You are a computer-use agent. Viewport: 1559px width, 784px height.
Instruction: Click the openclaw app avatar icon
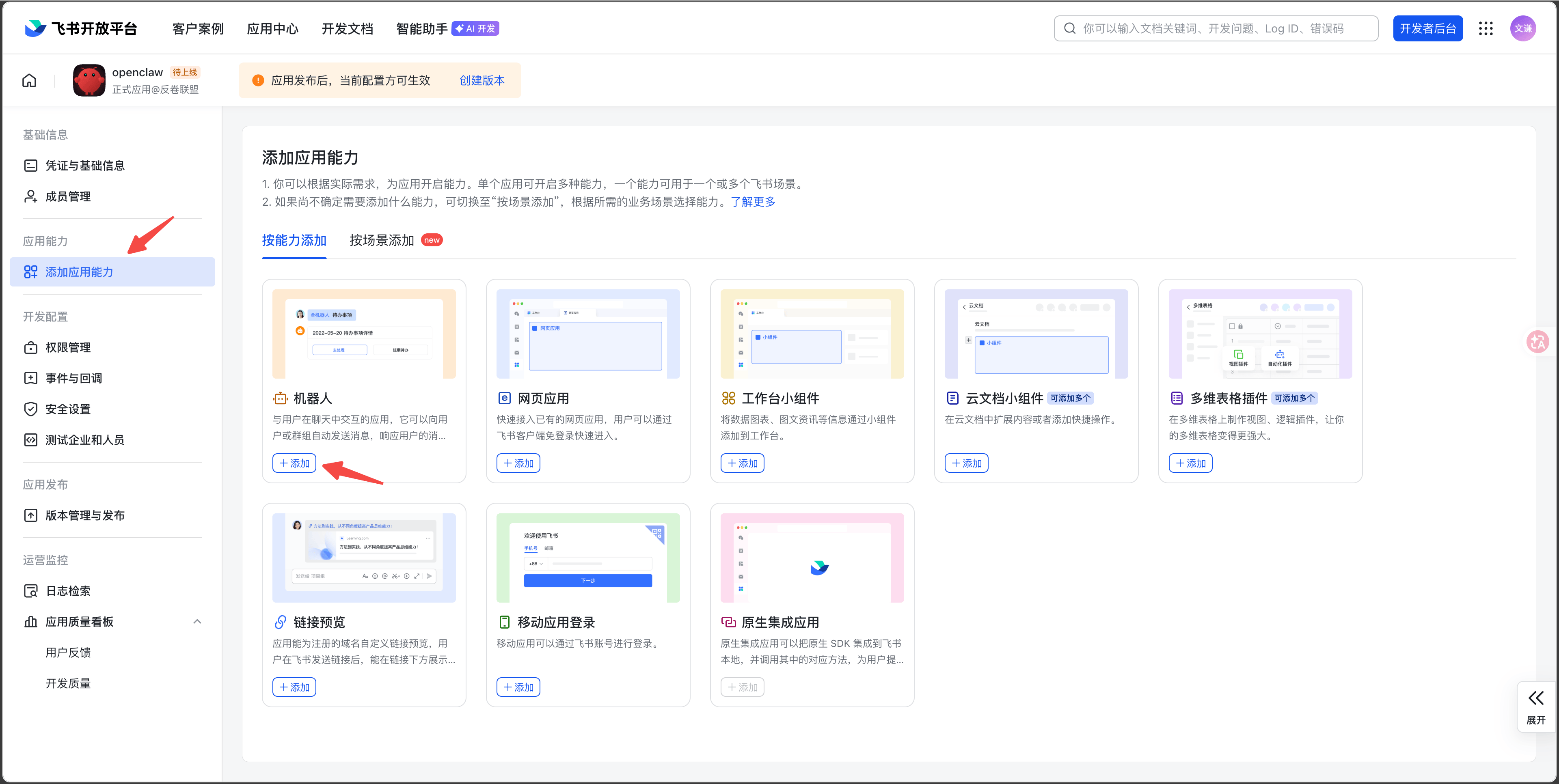point(89,80)
